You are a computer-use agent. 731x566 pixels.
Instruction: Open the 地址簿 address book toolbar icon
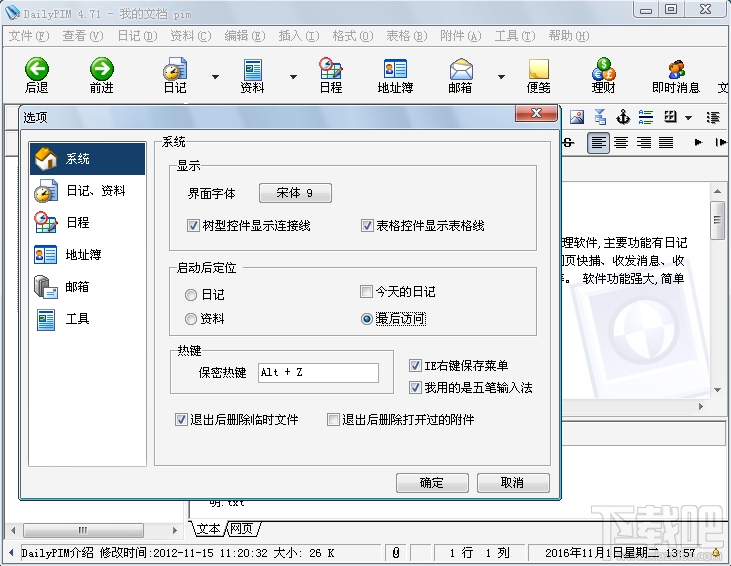395,69
